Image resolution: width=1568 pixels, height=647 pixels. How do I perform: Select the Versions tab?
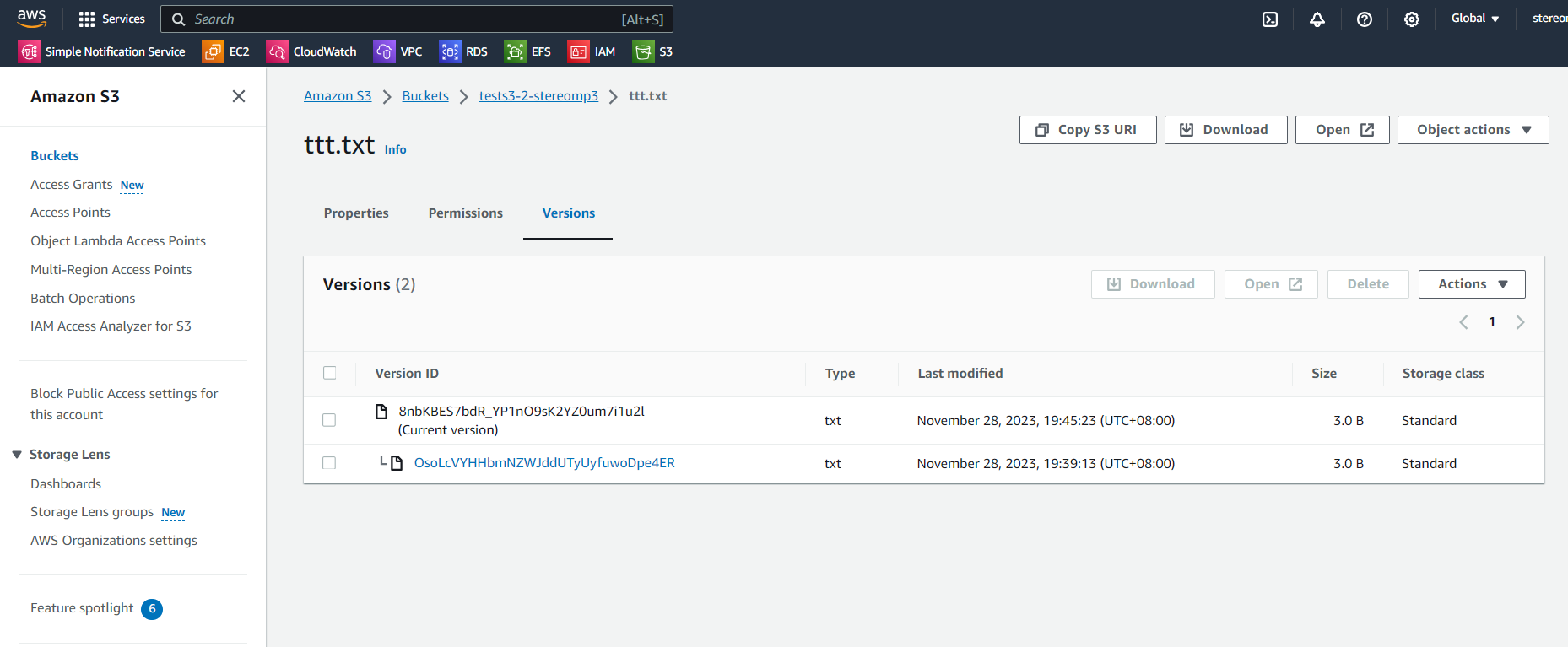click(x=569, y=213)
